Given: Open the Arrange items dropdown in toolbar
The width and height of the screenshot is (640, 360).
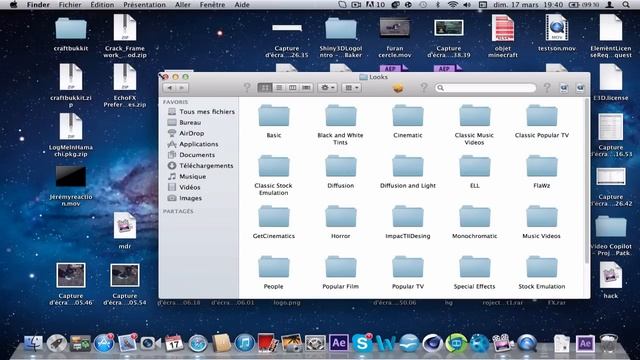Looking at the screenshot, I should coord(351,88).
